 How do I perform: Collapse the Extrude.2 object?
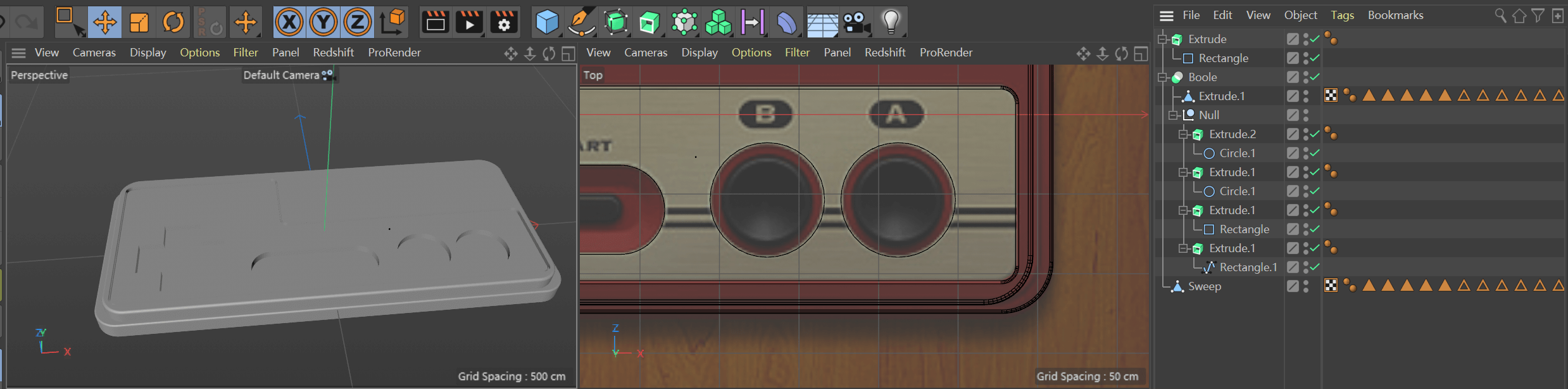(1183, 134)
